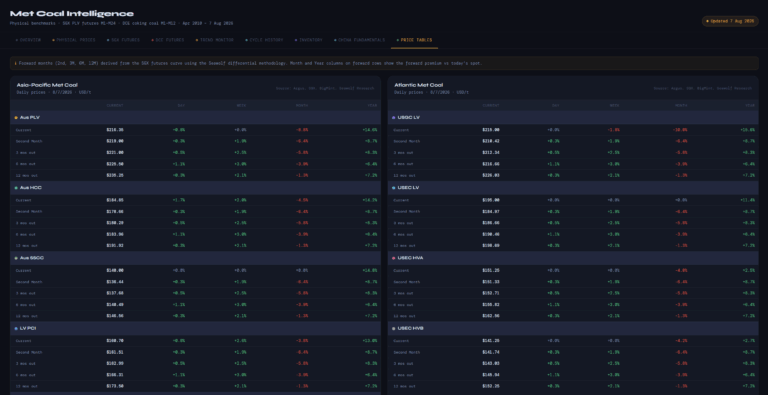
Task: Open the SGX Futures tab
Action: [x=123, y=40]
